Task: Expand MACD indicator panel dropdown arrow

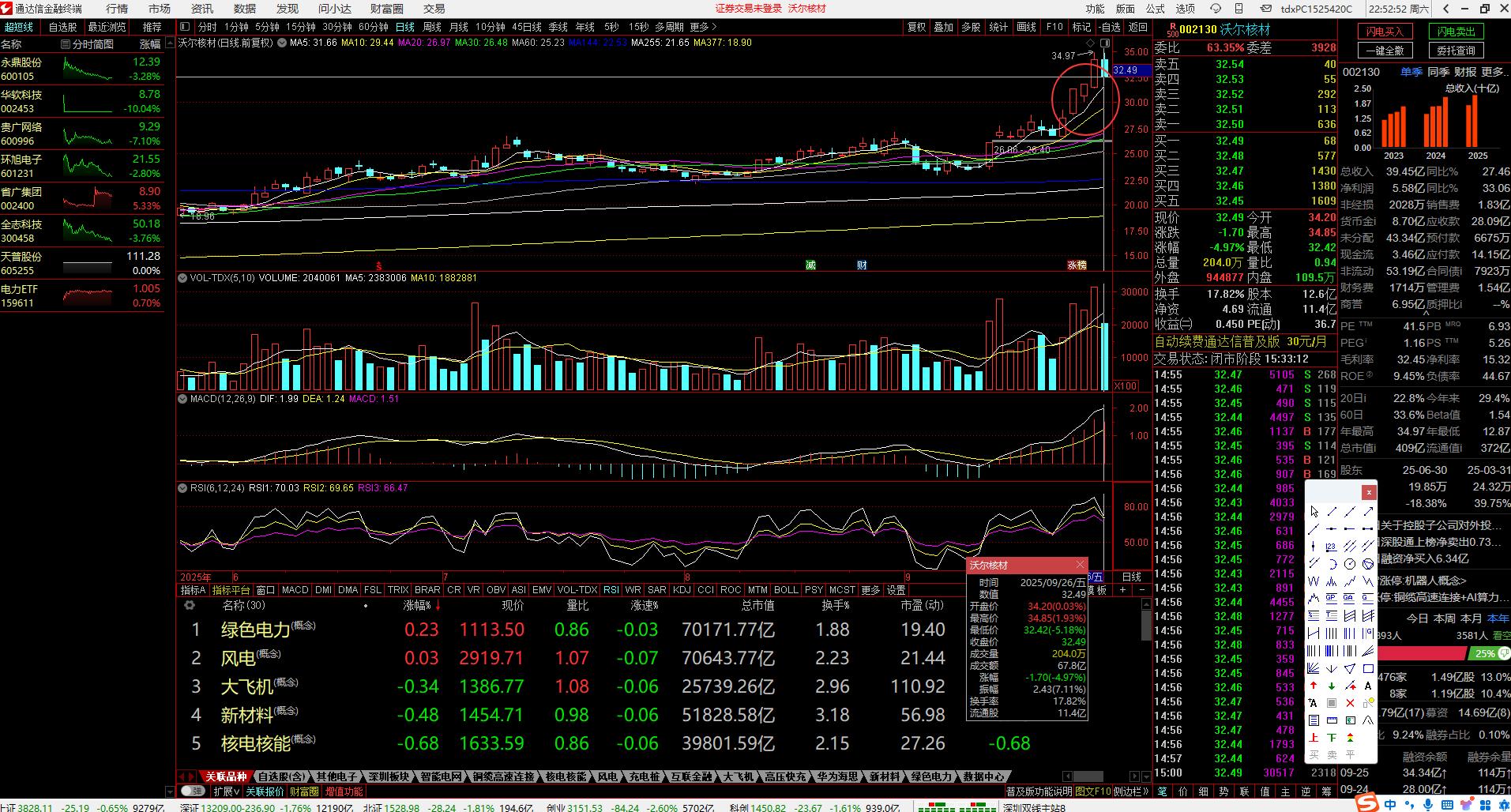Action: tap(183, 399)
